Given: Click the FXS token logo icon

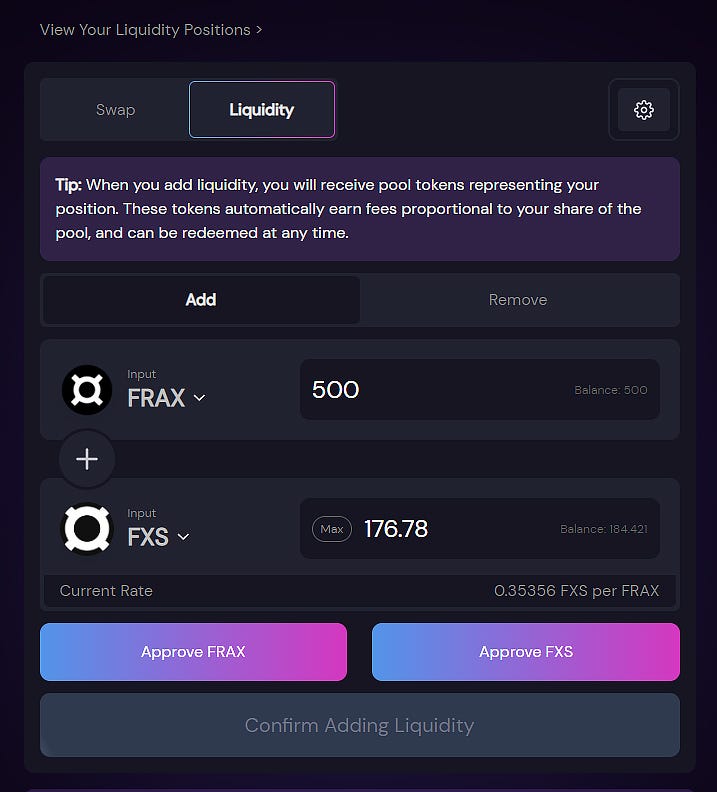Looking at the screenshot, I should click(x=87, y=529).
